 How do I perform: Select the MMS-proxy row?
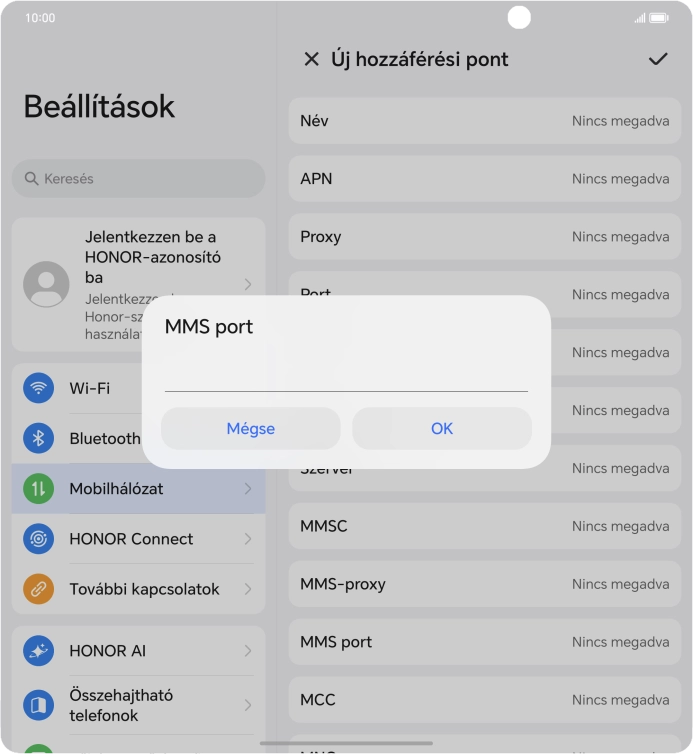[x=485, y=584]
